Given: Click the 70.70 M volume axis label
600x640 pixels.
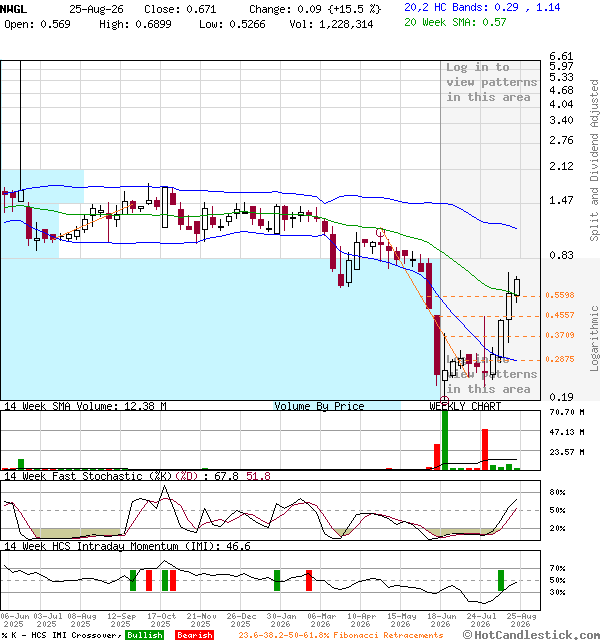Looking at the screenshot, I should pos(567,412).
